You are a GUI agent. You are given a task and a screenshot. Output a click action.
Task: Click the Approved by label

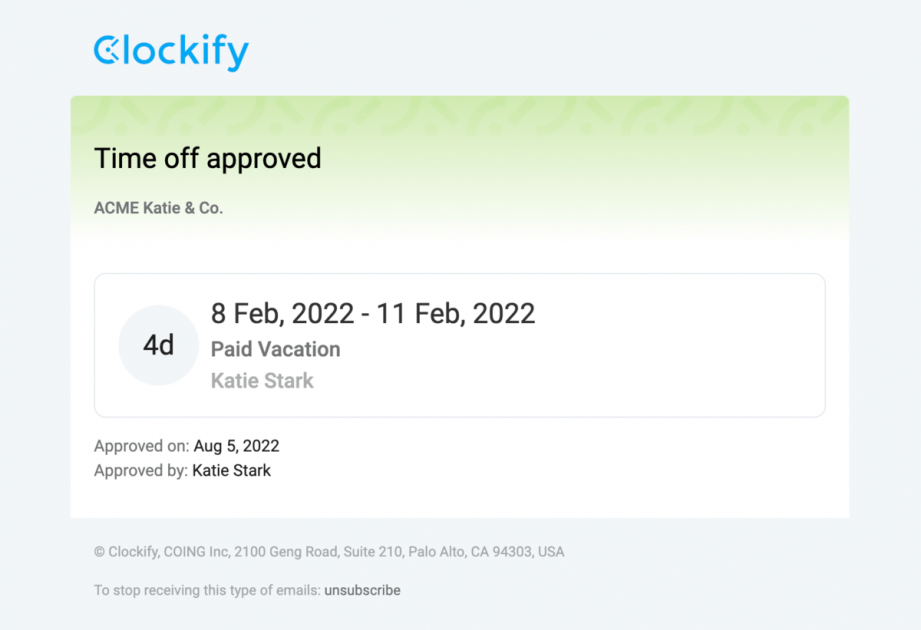(140, 470)
